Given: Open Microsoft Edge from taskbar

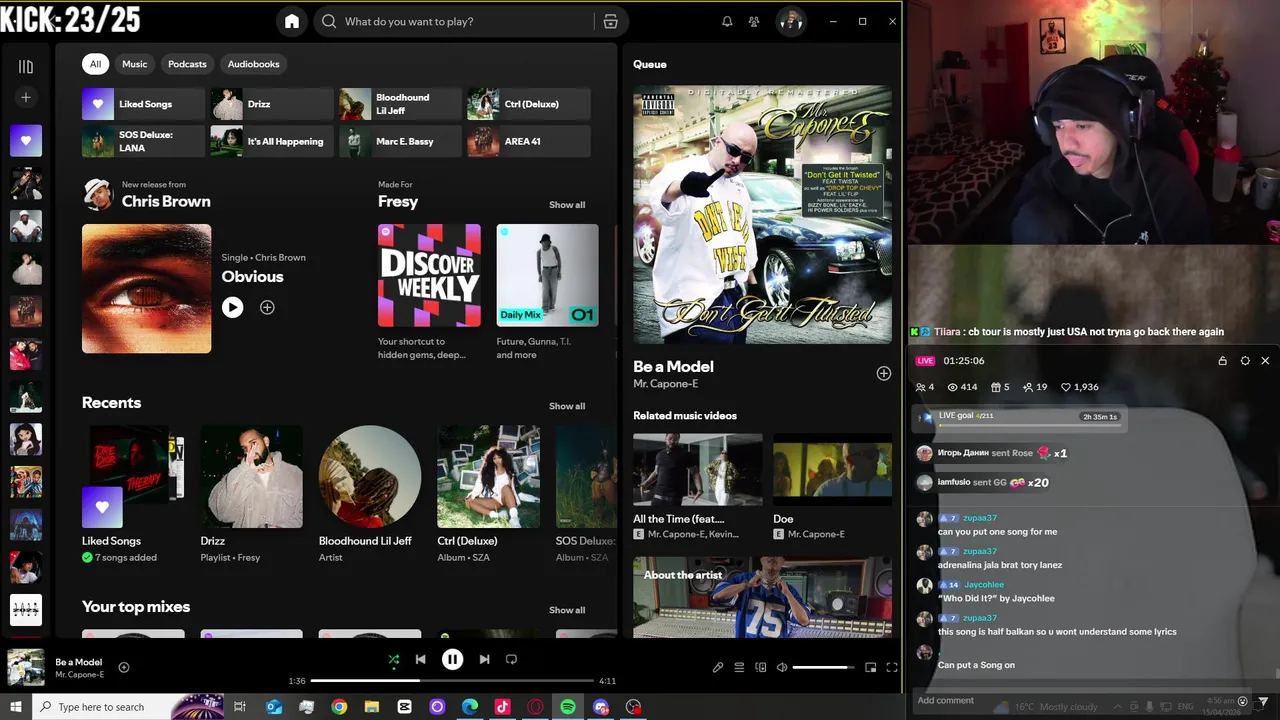Looking at the screenshot, I should pyautogui.click(x=470, y=707).
